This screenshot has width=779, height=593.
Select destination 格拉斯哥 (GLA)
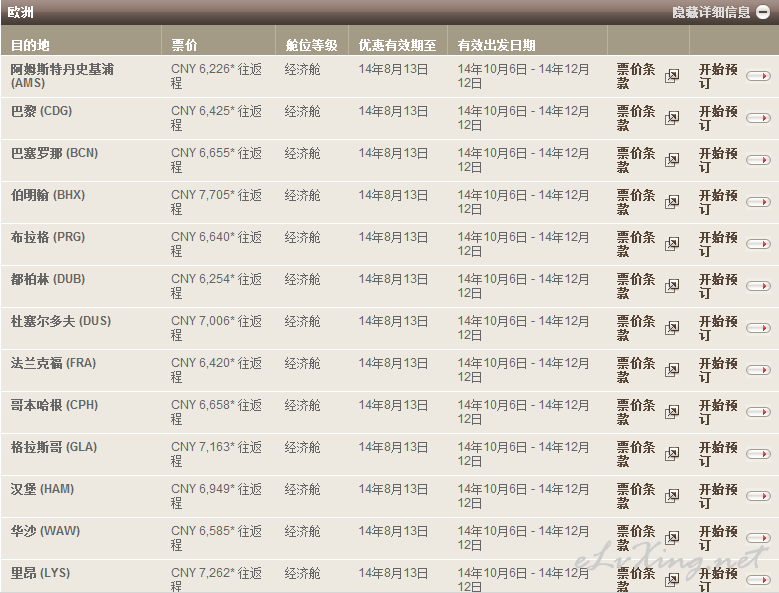54,446
